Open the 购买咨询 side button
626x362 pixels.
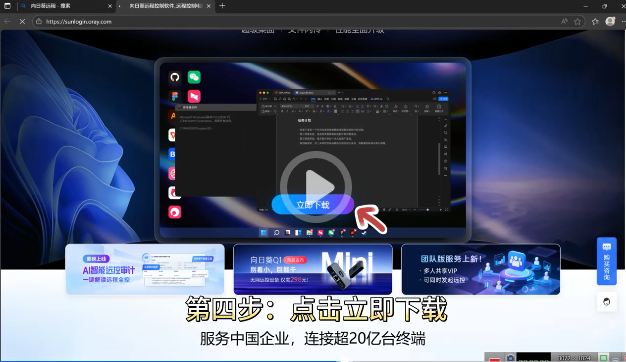coord(606,261)
